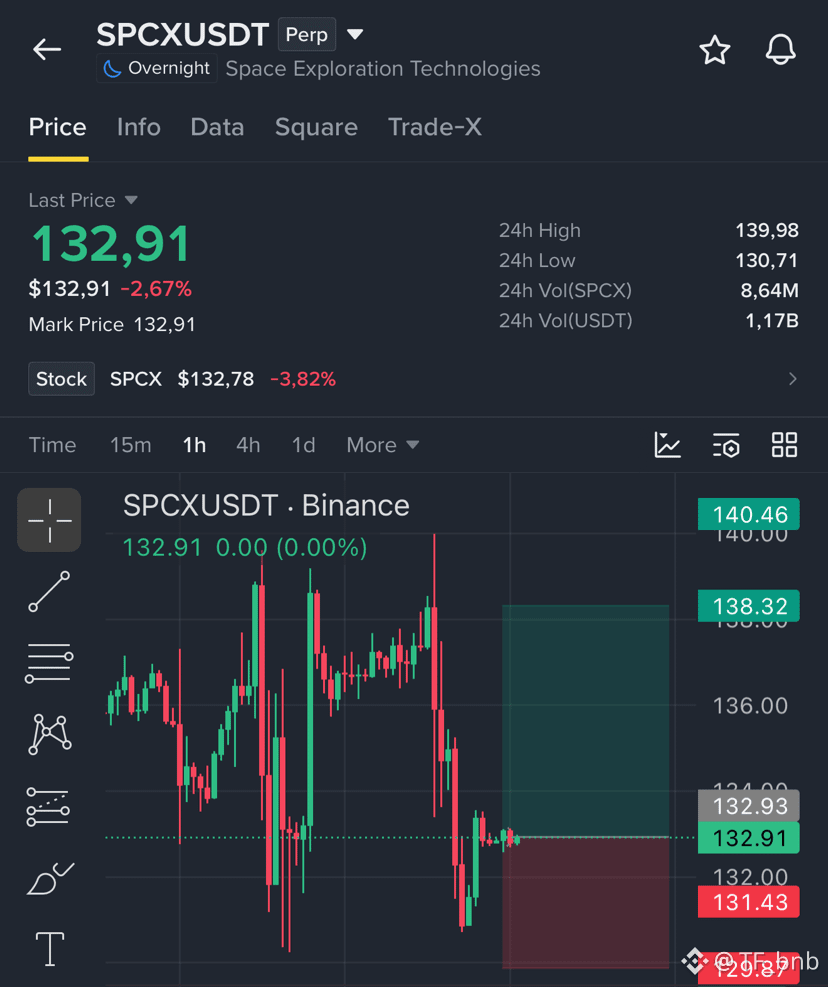Tap the Space Exploration Technologies subtitle
This screenshot has height=987, width=828.
coord(383,68)
